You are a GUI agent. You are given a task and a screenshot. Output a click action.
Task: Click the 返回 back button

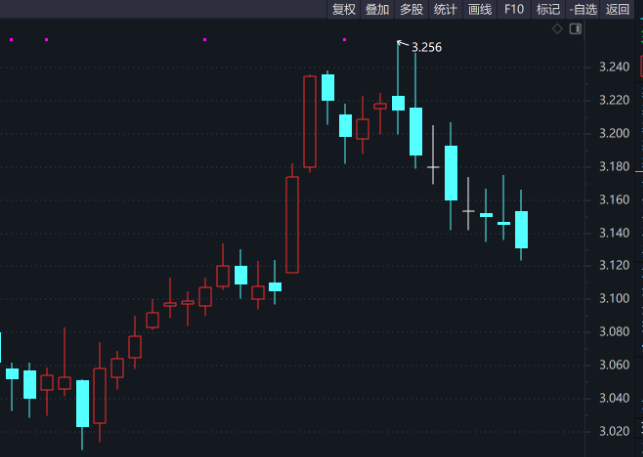(x=617, y=9)
